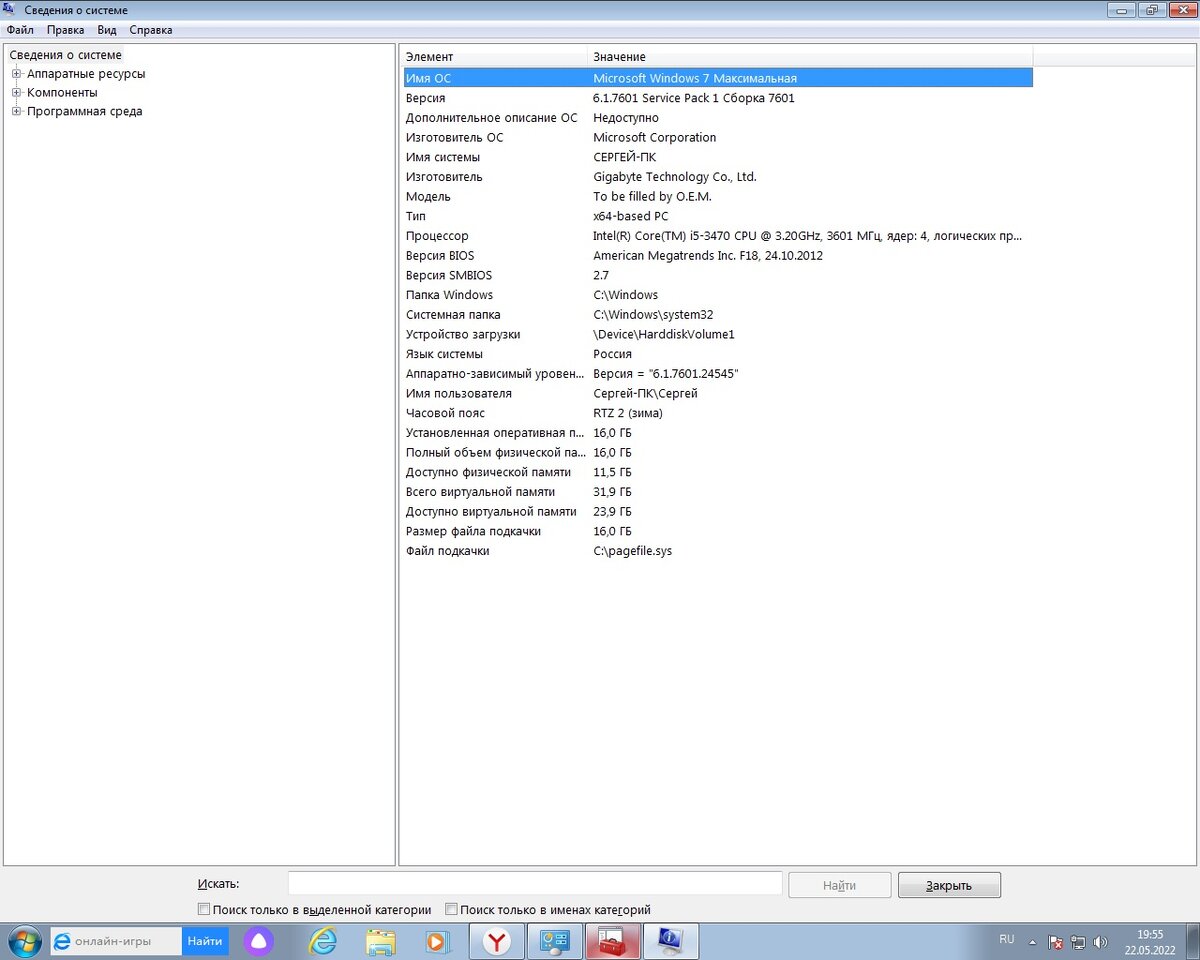Image resolution: width=1200 pixels, height=960 pixels.
Task: Select the Язык системы row
Action: (717, 354)
